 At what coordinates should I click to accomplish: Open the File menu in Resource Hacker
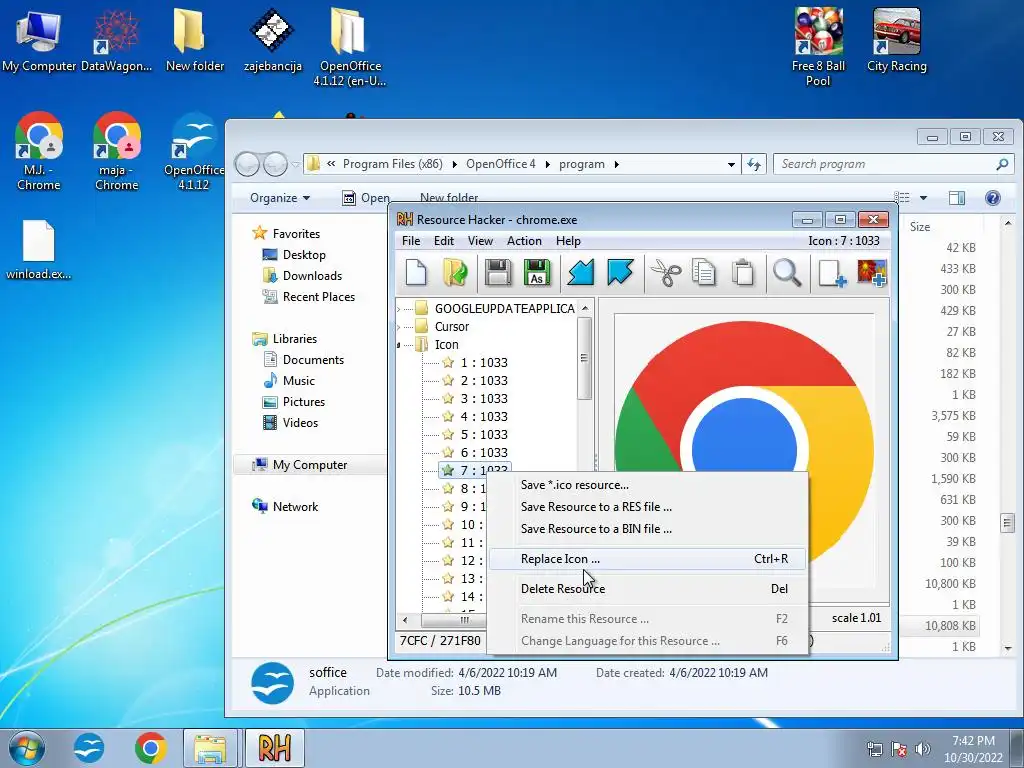click(411, 241)
